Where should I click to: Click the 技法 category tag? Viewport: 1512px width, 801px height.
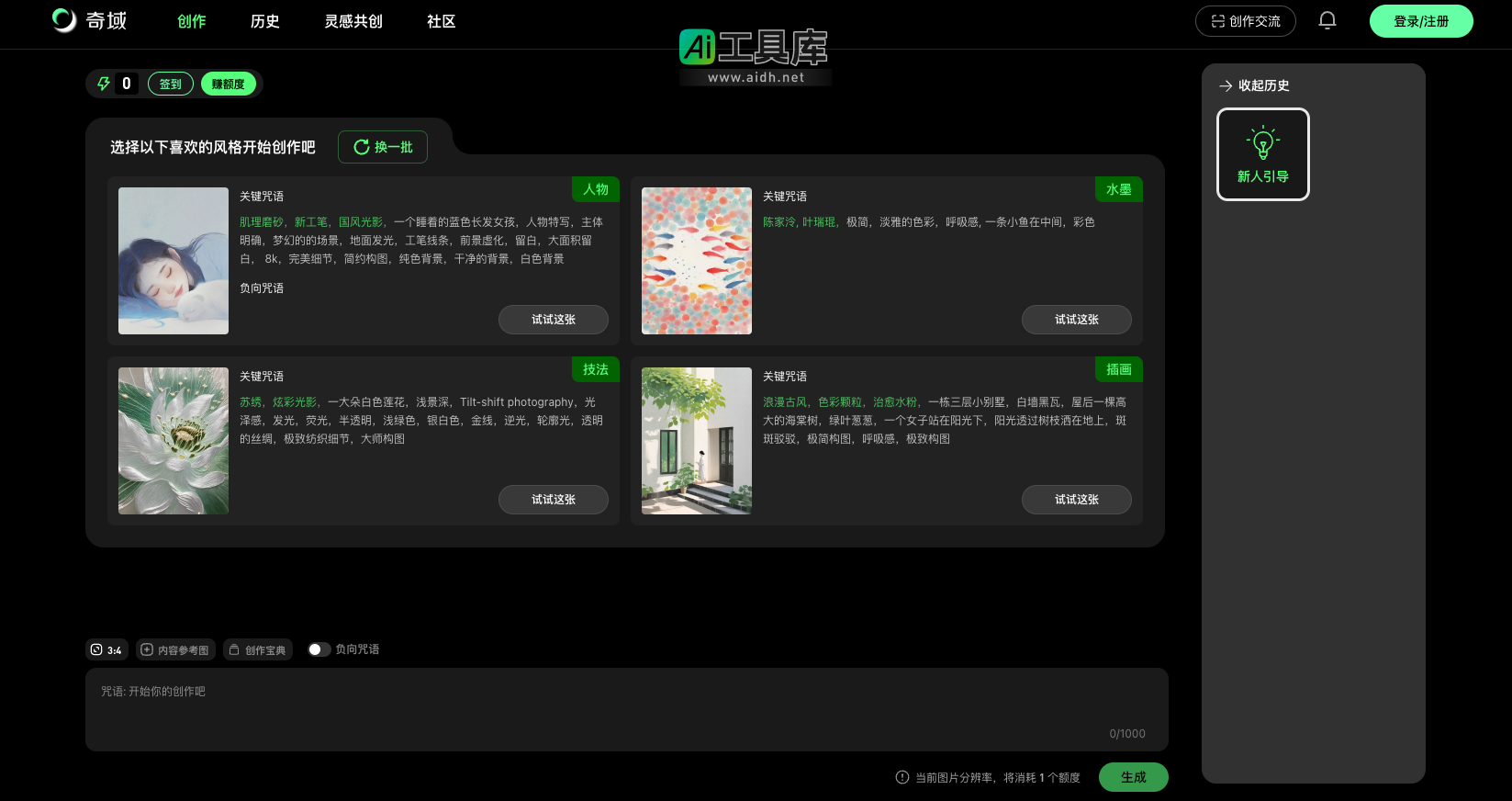pos(596,369)
